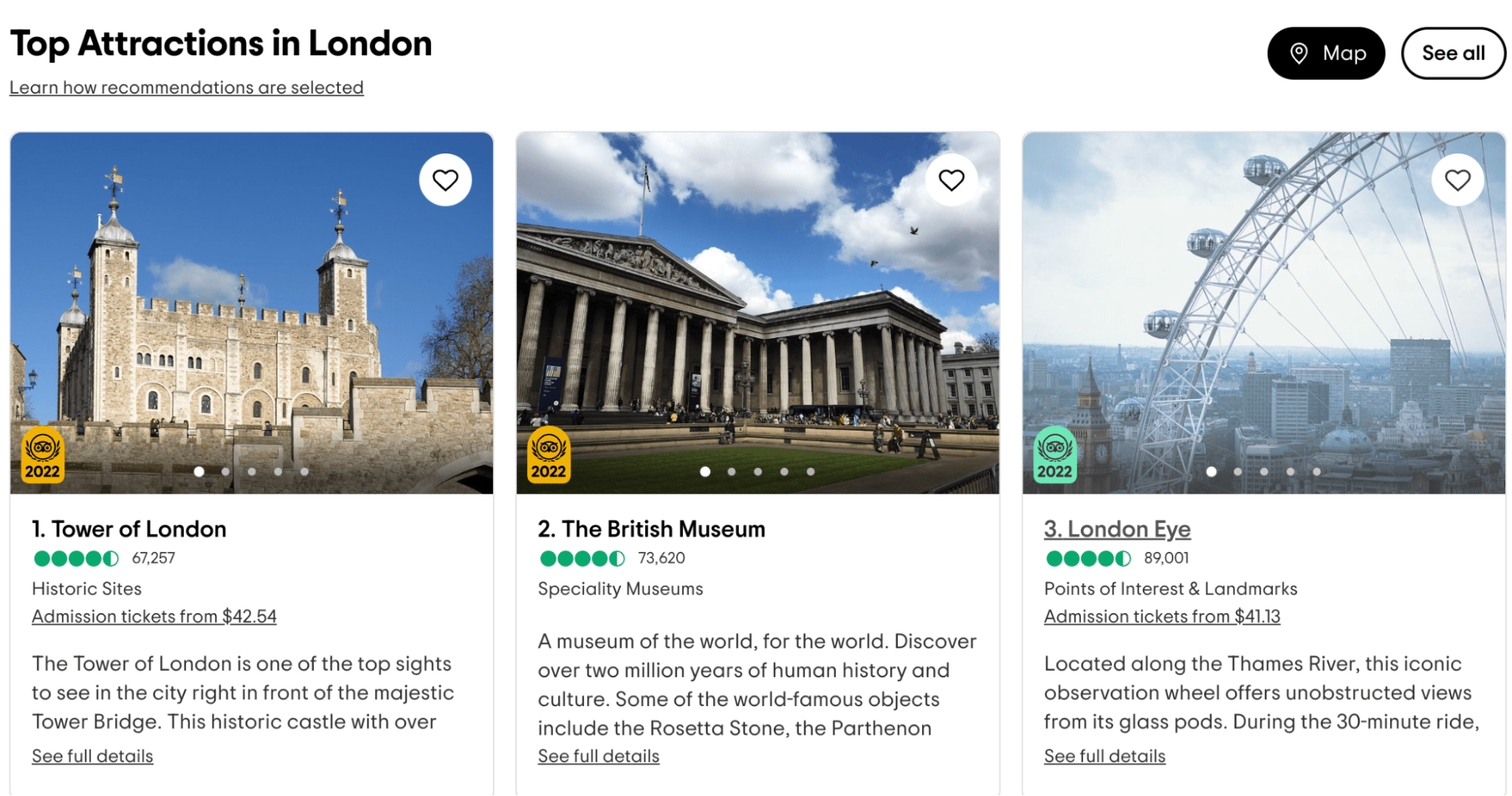Click the rating bubbles under London Eye
Image resolution: width=1512 pixels, height=796 pixels.
[1089, 559]
